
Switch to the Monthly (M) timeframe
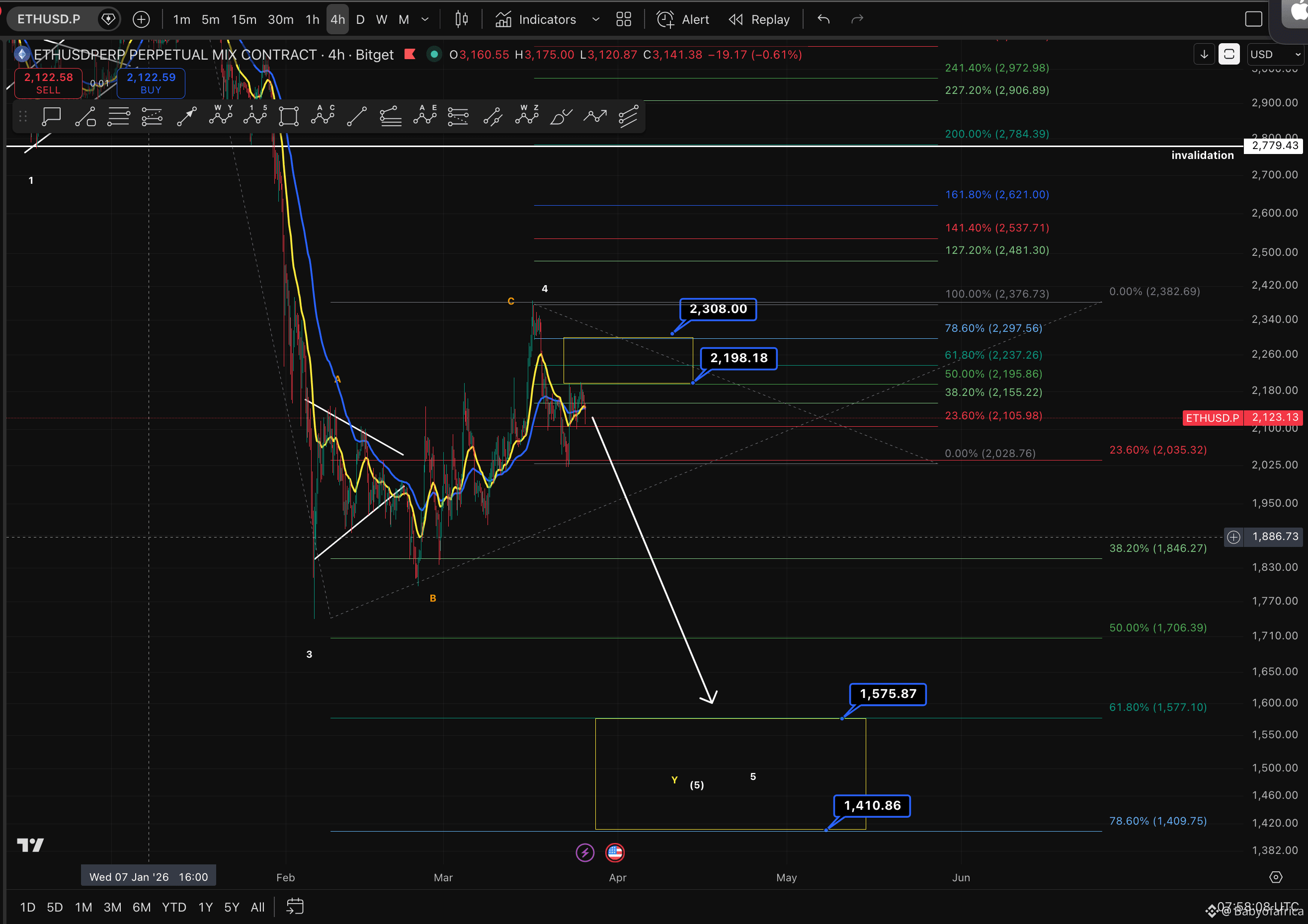point(404,19)
